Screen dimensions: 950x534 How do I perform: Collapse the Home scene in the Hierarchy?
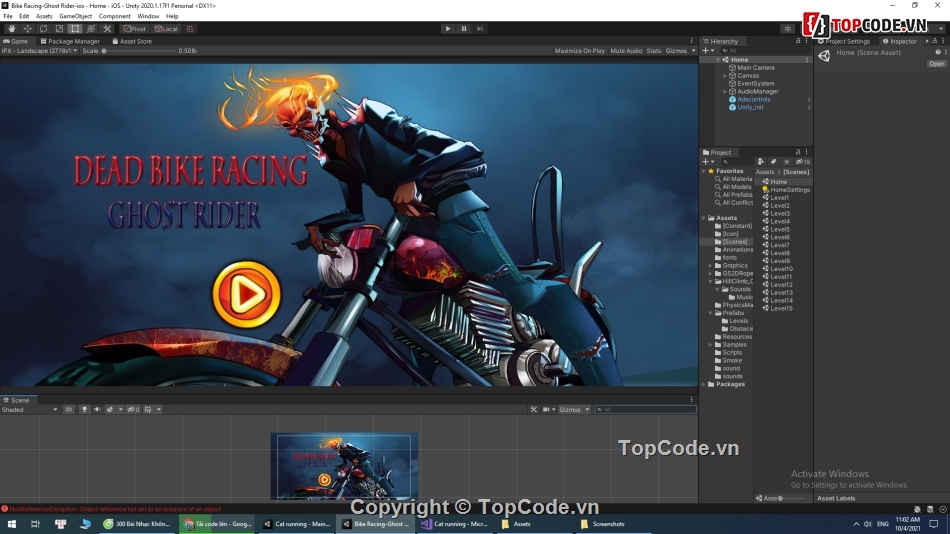pyautogui.click(x=719, y=59)
